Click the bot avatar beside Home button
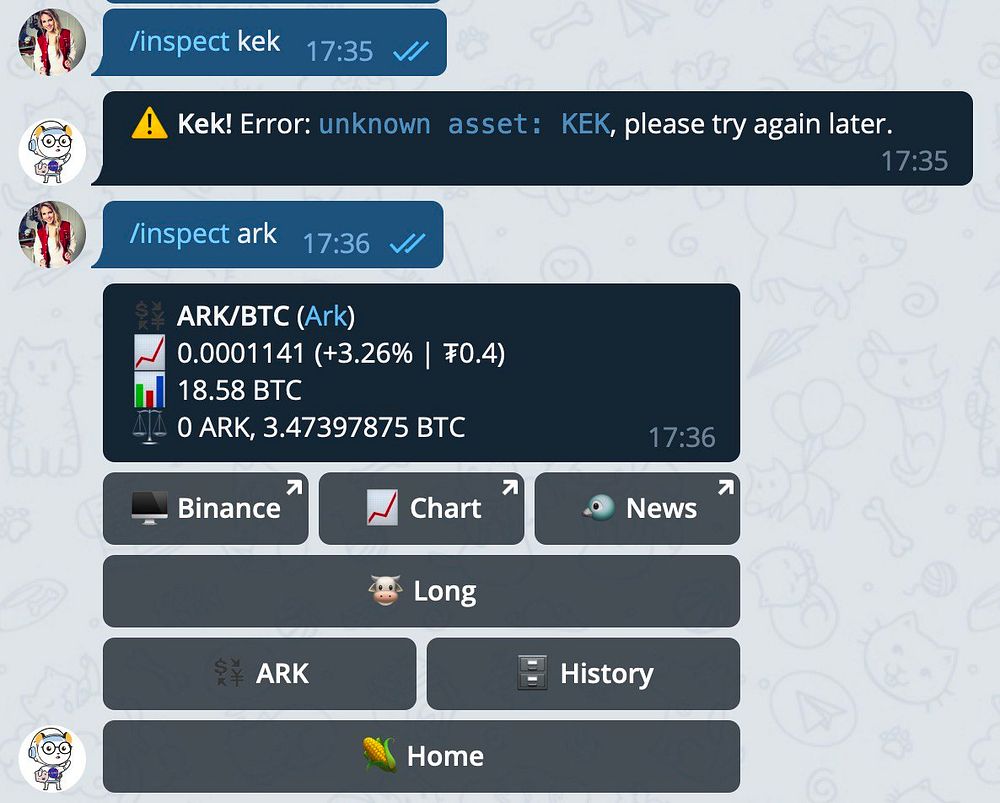The height and width of the screenshot is (803, 1000). tap(52, 759)
